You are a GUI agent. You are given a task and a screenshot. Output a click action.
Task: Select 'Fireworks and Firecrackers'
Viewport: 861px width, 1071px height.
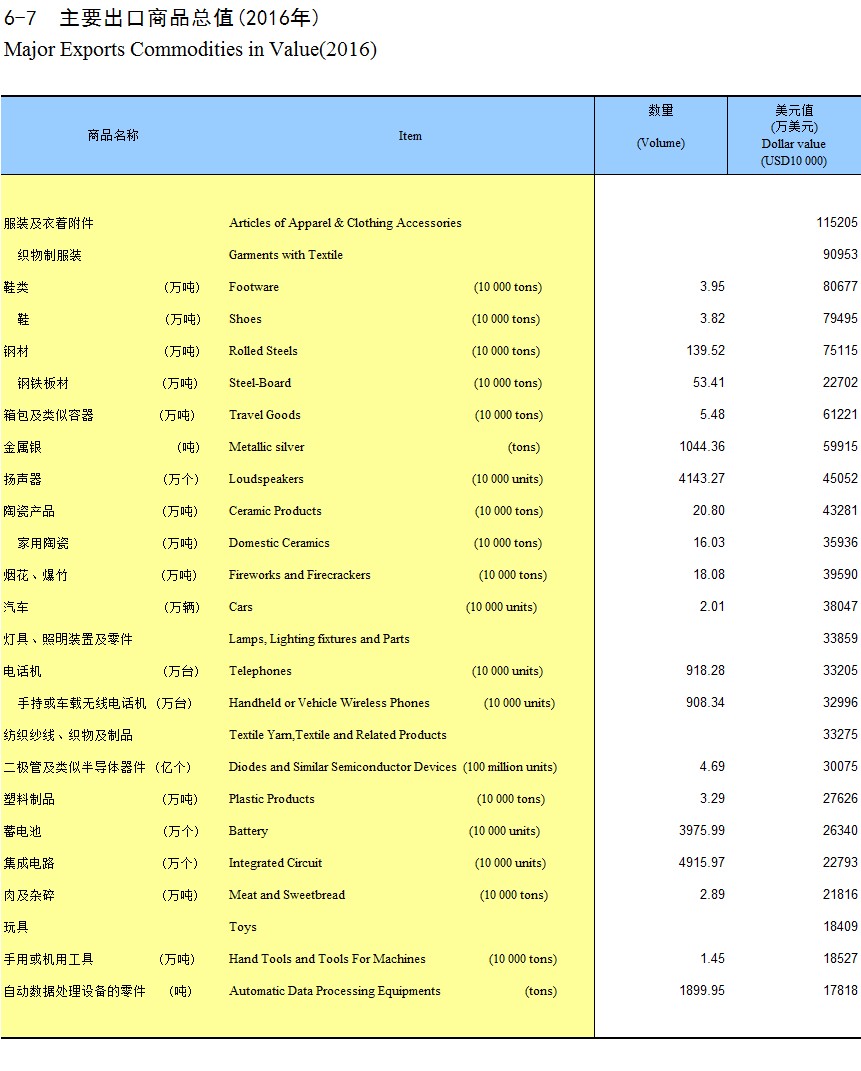coord(299,575)
